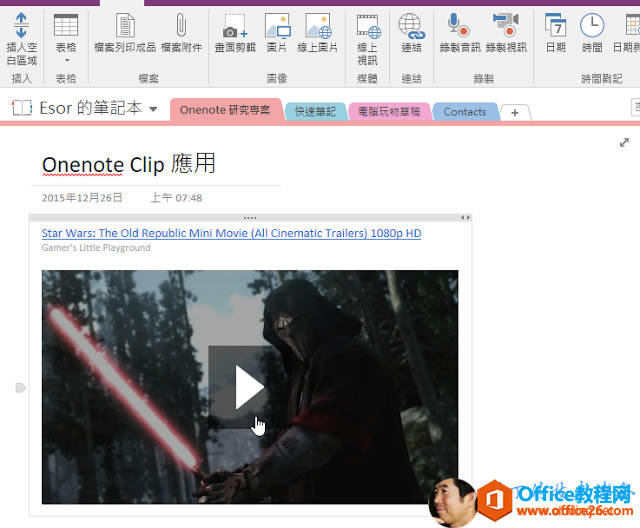Click the date 2015年12月26日
Image resolution: width=640 pixels, height=528 pixels.
point(82,198)
